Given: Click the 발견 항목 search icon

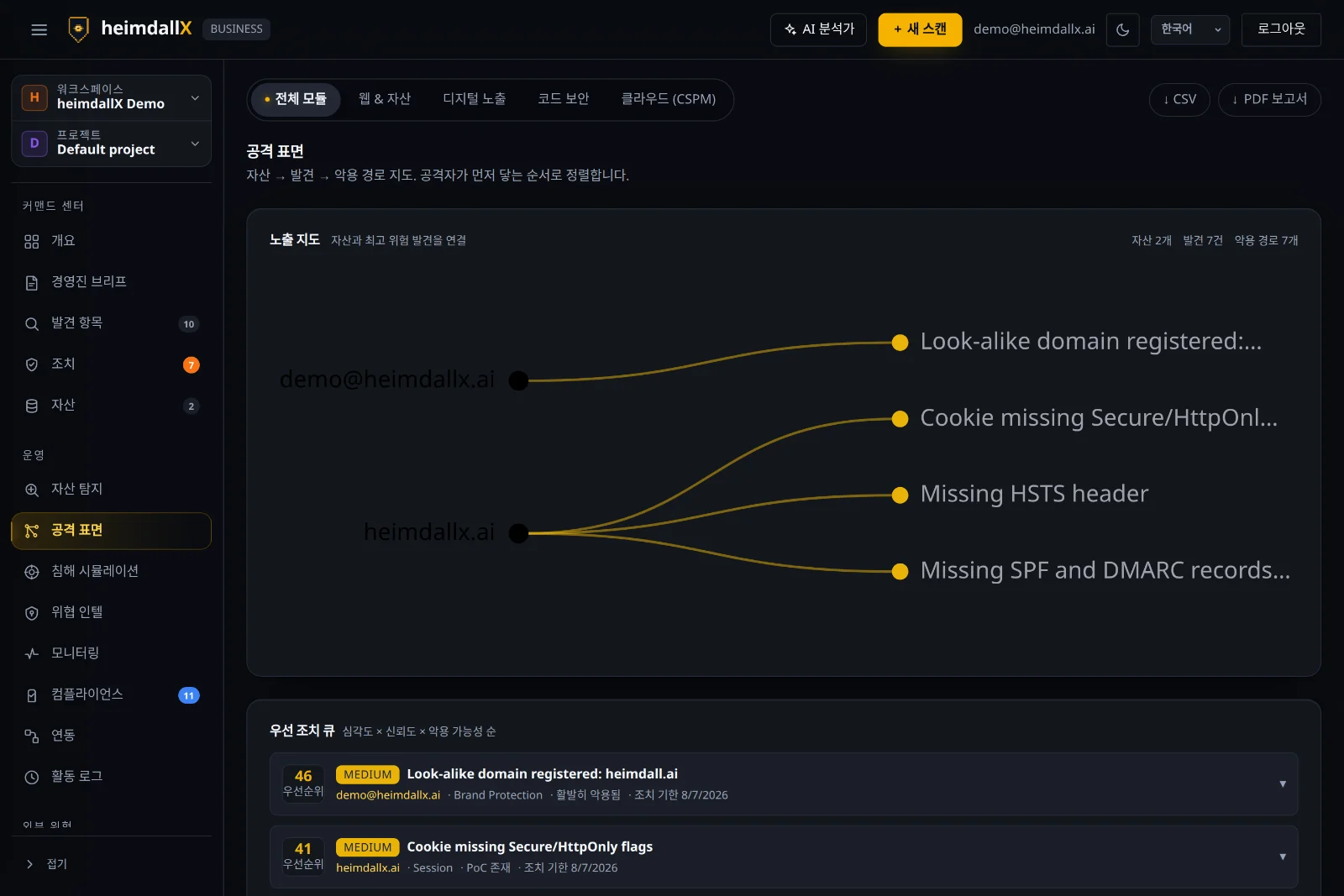Looking at the screenshot, I should coord(32,324).
